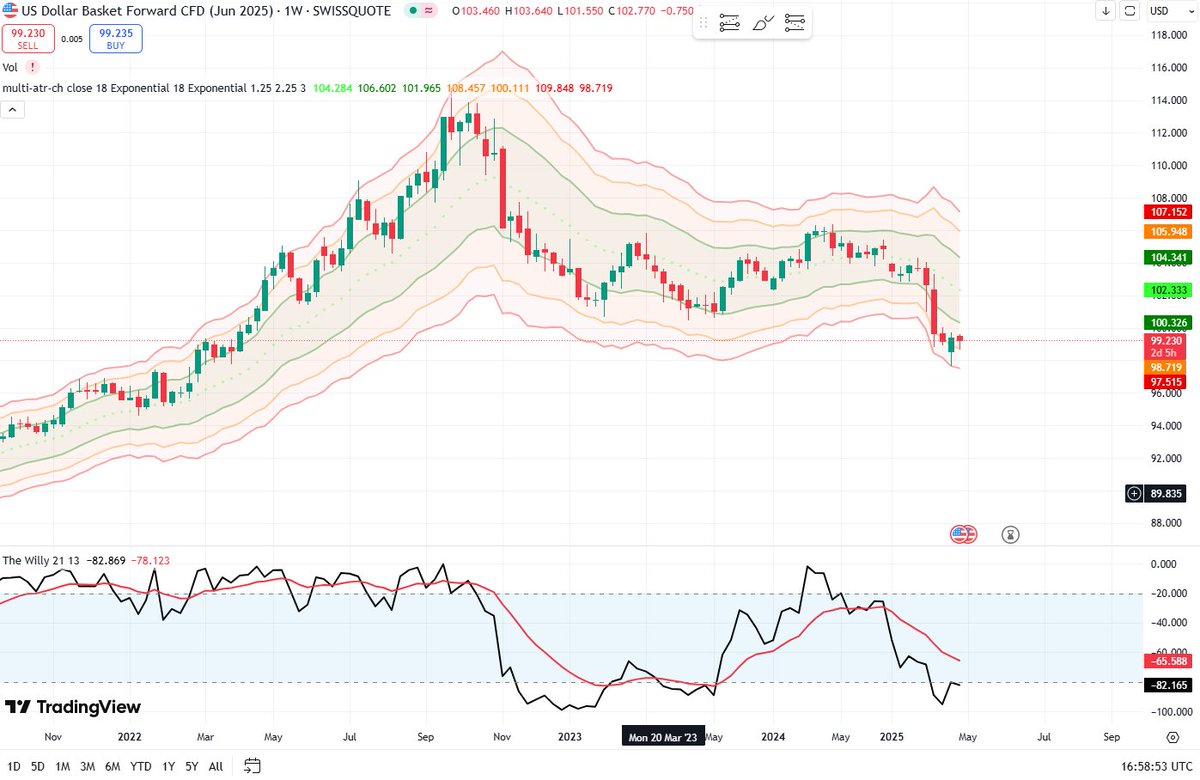Click the Mon 20 Mar '23 date marker
The width and height of the screenshot is (1200, 780).
coord(665,737)
